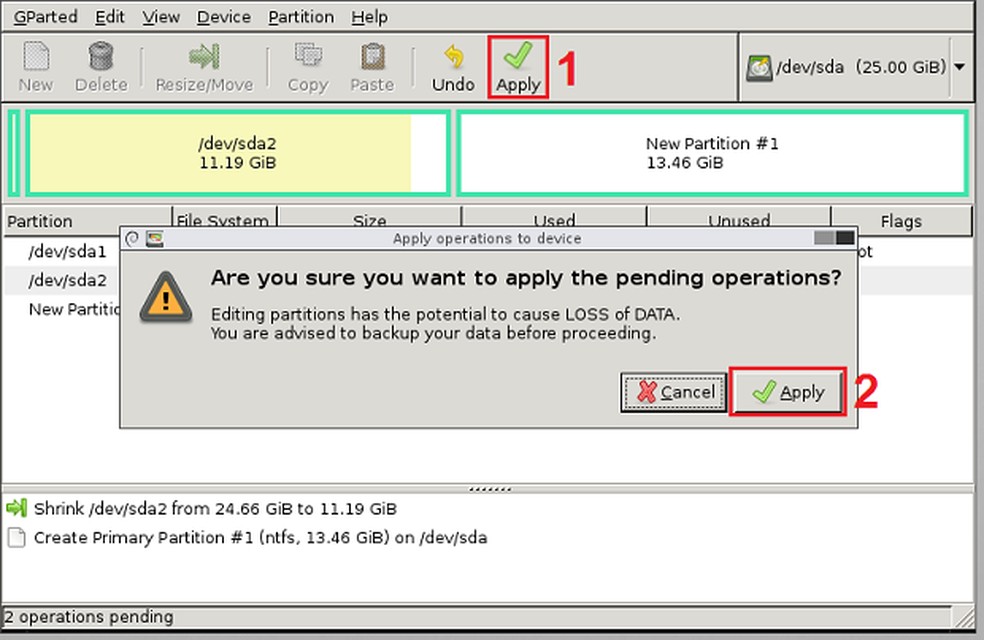Open the Partition menu
The height and width of the screenshot is (640, 984).
[301, 16]
